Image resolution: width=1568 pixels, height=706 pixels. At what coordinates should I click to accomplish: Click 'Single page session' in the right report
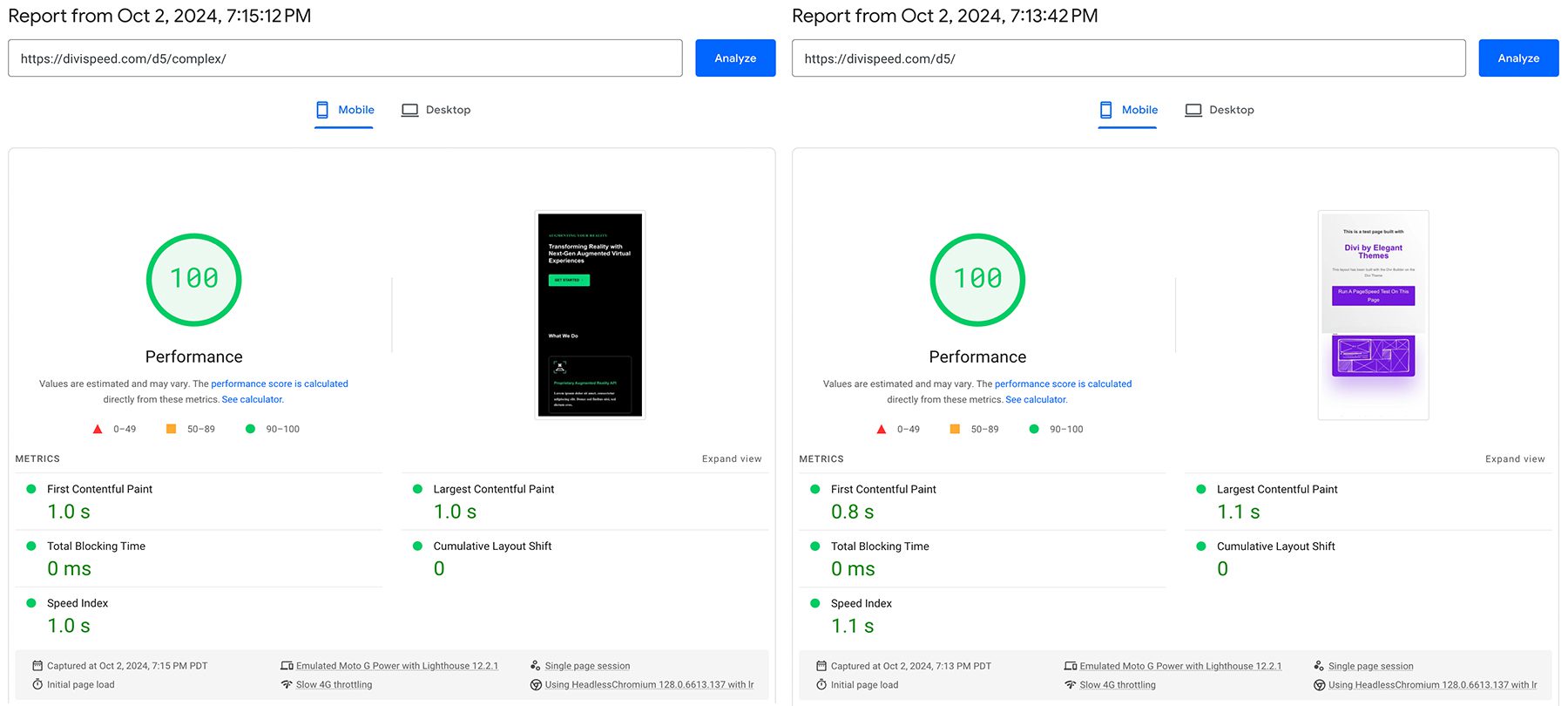(x=1371, y=666)
